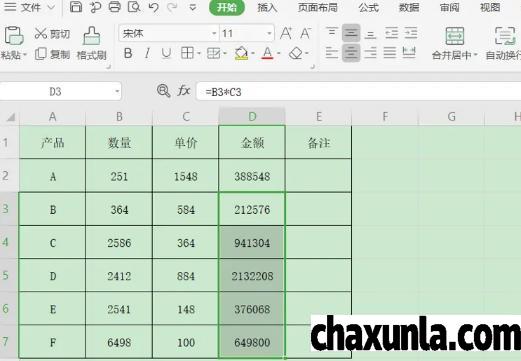Click the Undo arrow icon
Image resolution: width=521 pixels, height=361 pixels.
pos(153,7)
